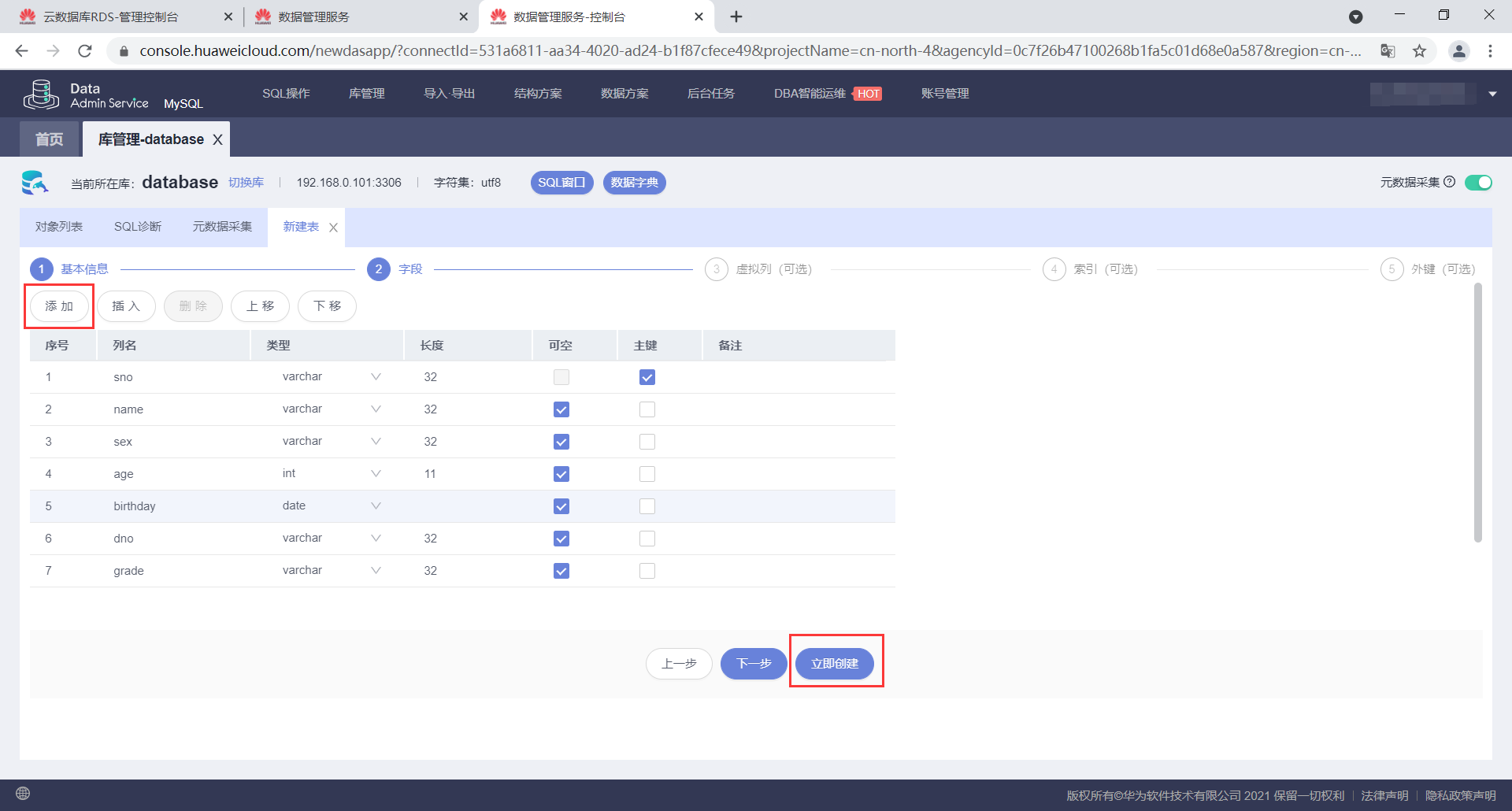Viewport: 1512px width, 811px height.
Task: Uncheck nullable for name row
Action: (x=561, y=409)
